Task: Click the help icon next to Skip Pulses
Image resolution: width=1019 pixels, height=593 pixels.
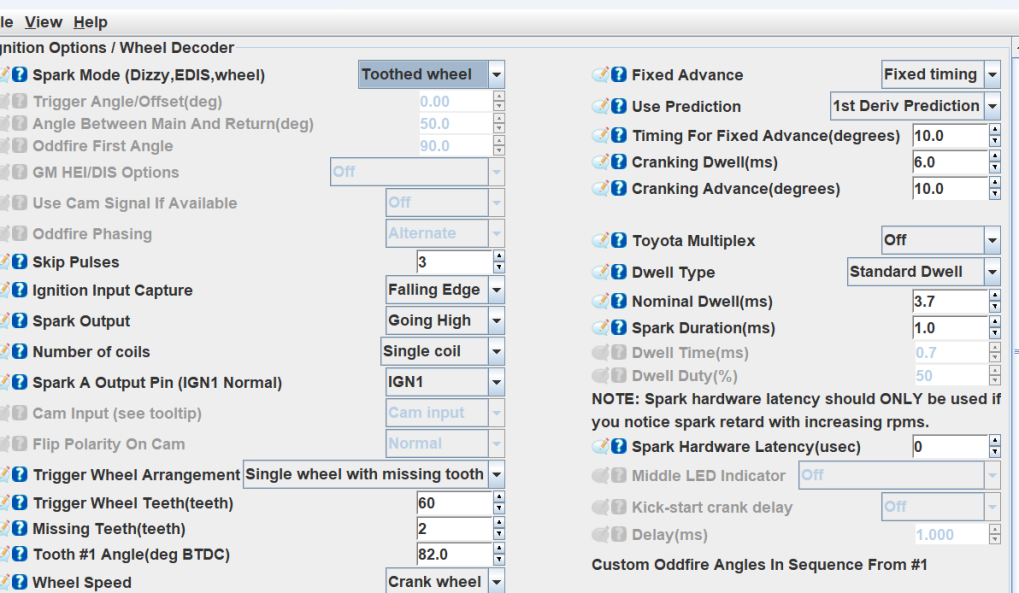Action: 20,262
